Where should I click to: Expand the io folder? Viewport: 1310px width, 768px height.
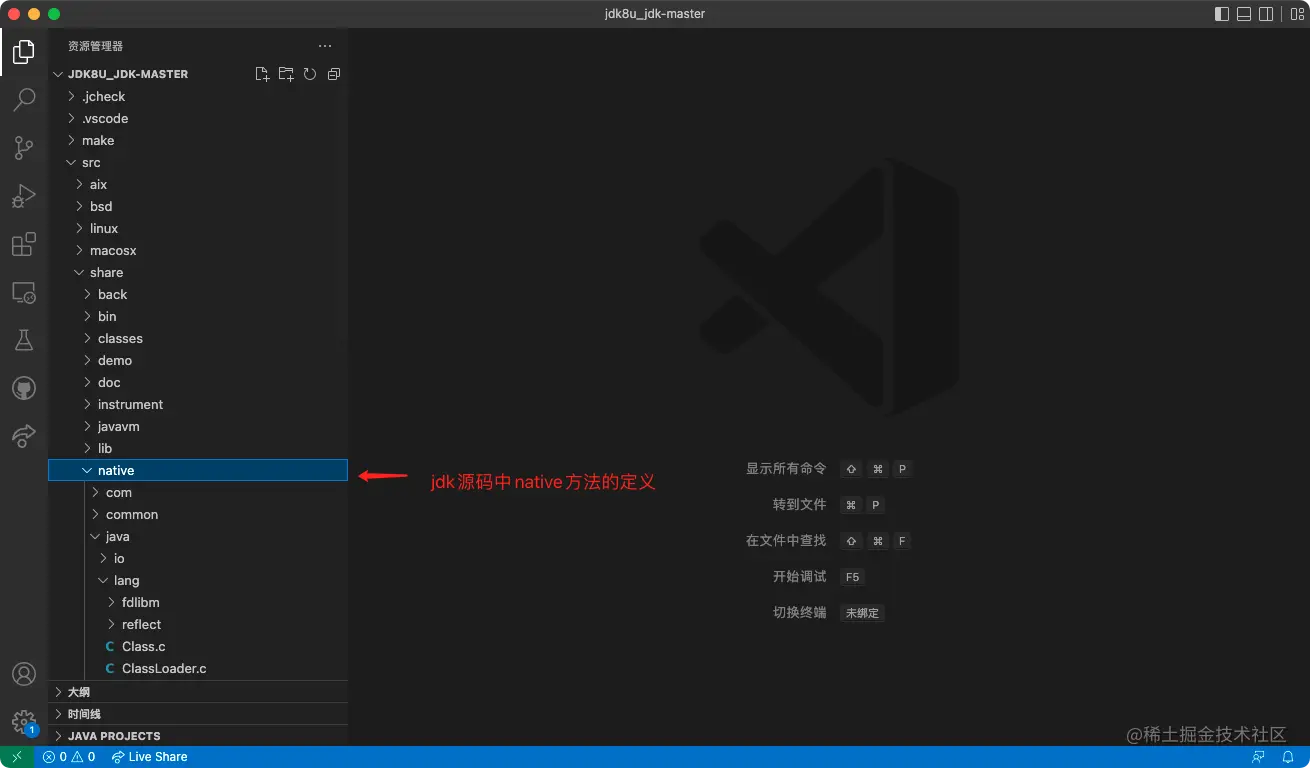pyautogui.click(x=198, y=558)
